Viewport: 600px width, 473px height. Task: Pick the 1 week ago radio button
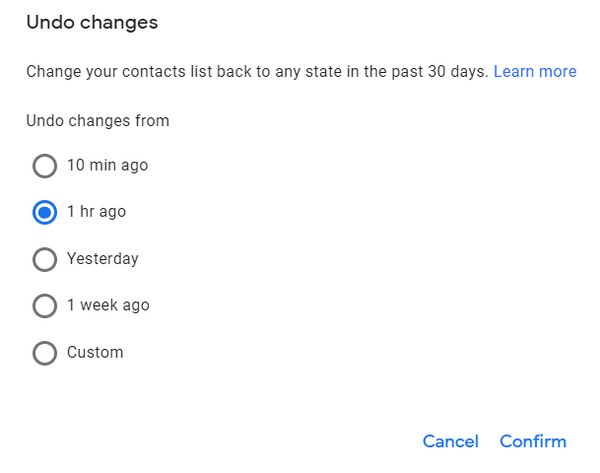pyautogui.click(x=44, y=306)
